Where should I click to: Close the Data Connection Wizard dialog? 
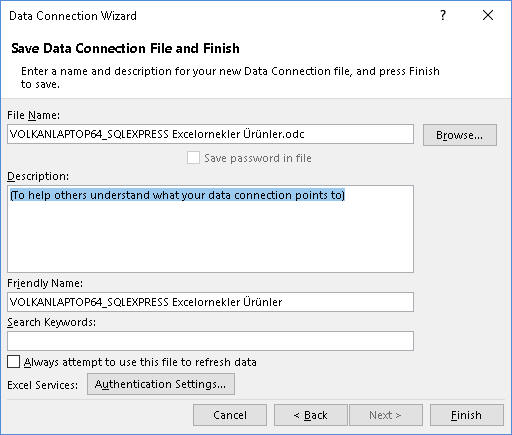pos(488,15)
